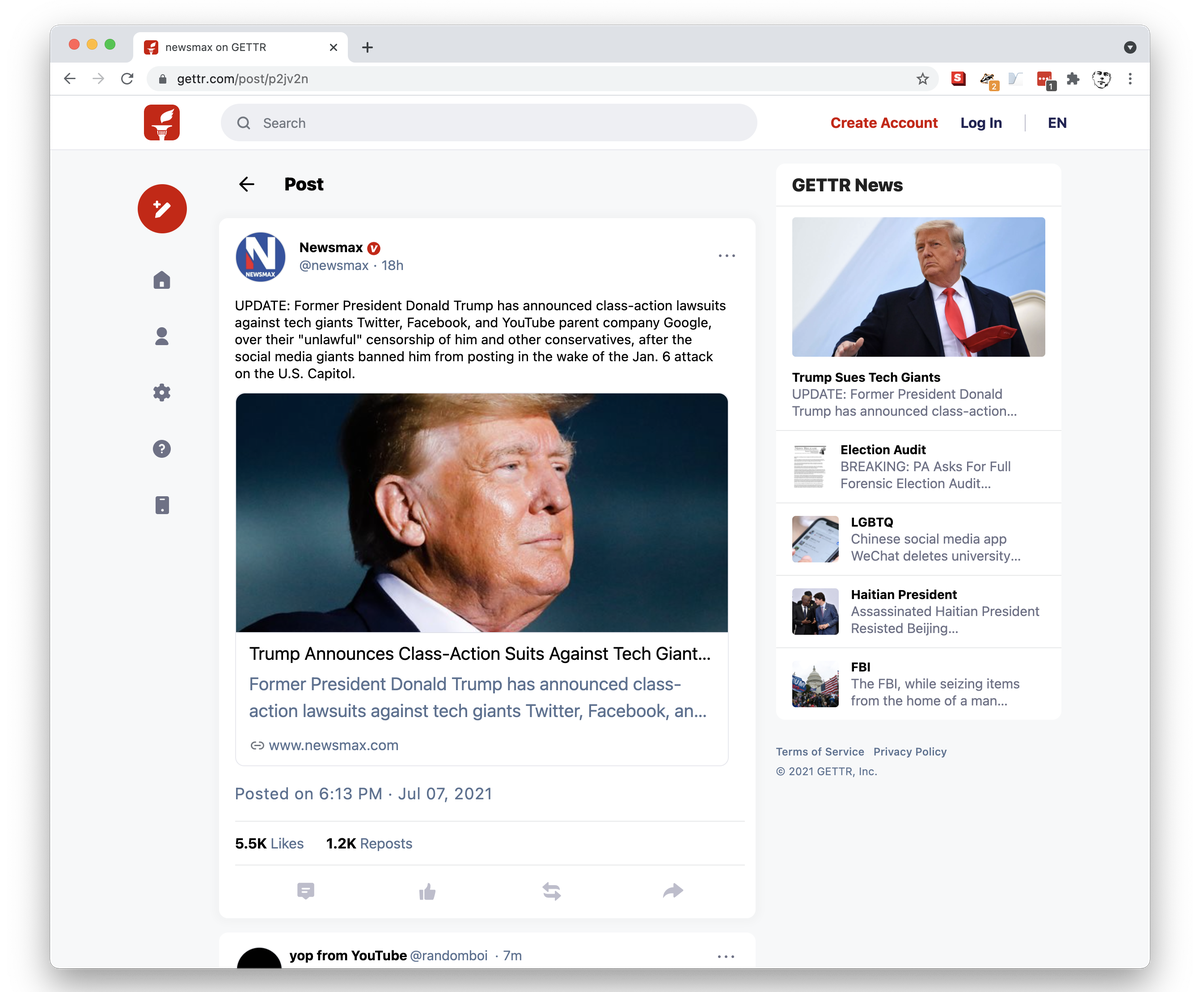Click the Election Audit document thumbnail
This screenshot has width=1200, height=992.
coord(810,466)
